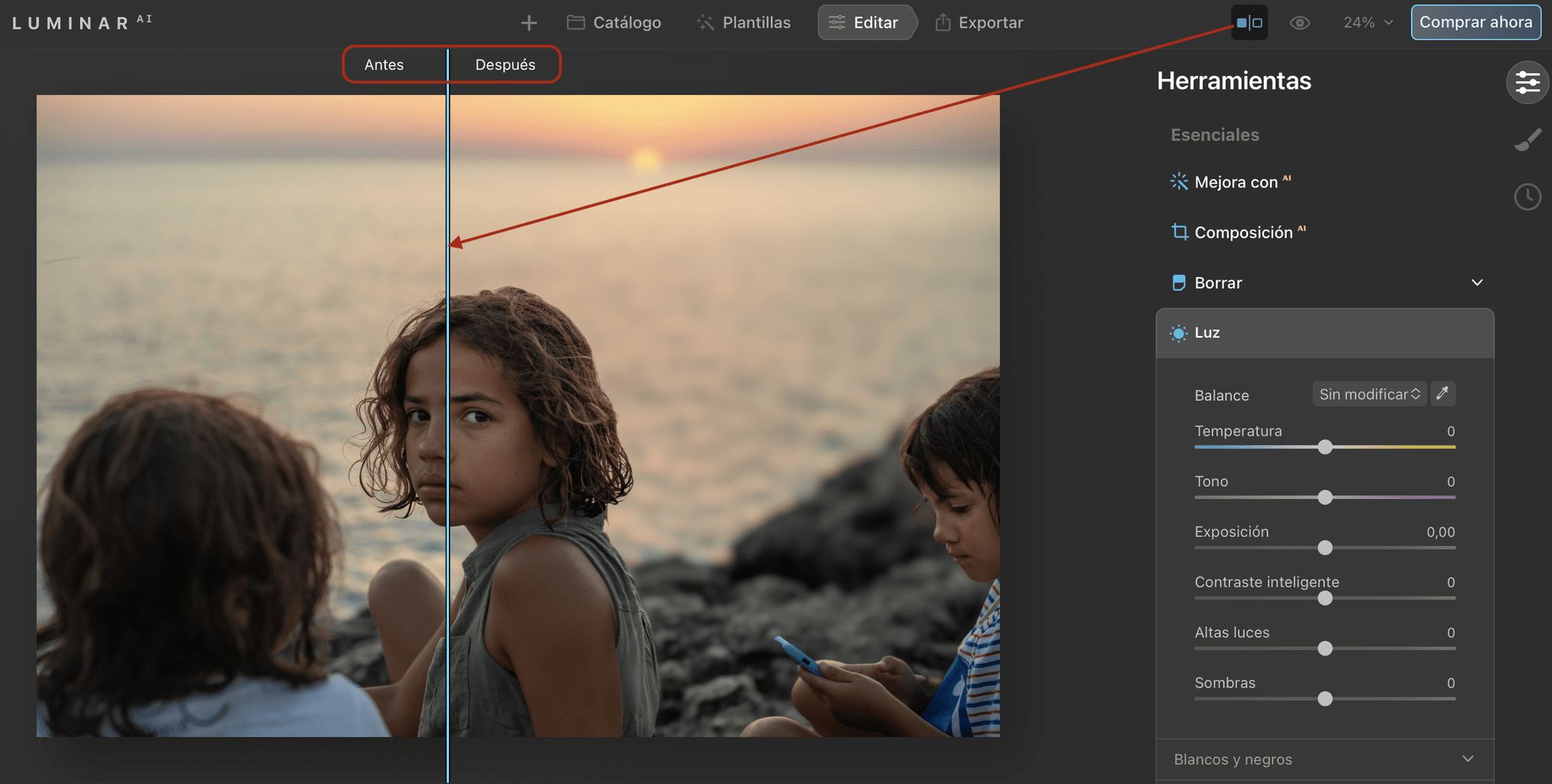1552x784 pixels.
Task: Click the Tono value field
Action: click(1450, 482)
